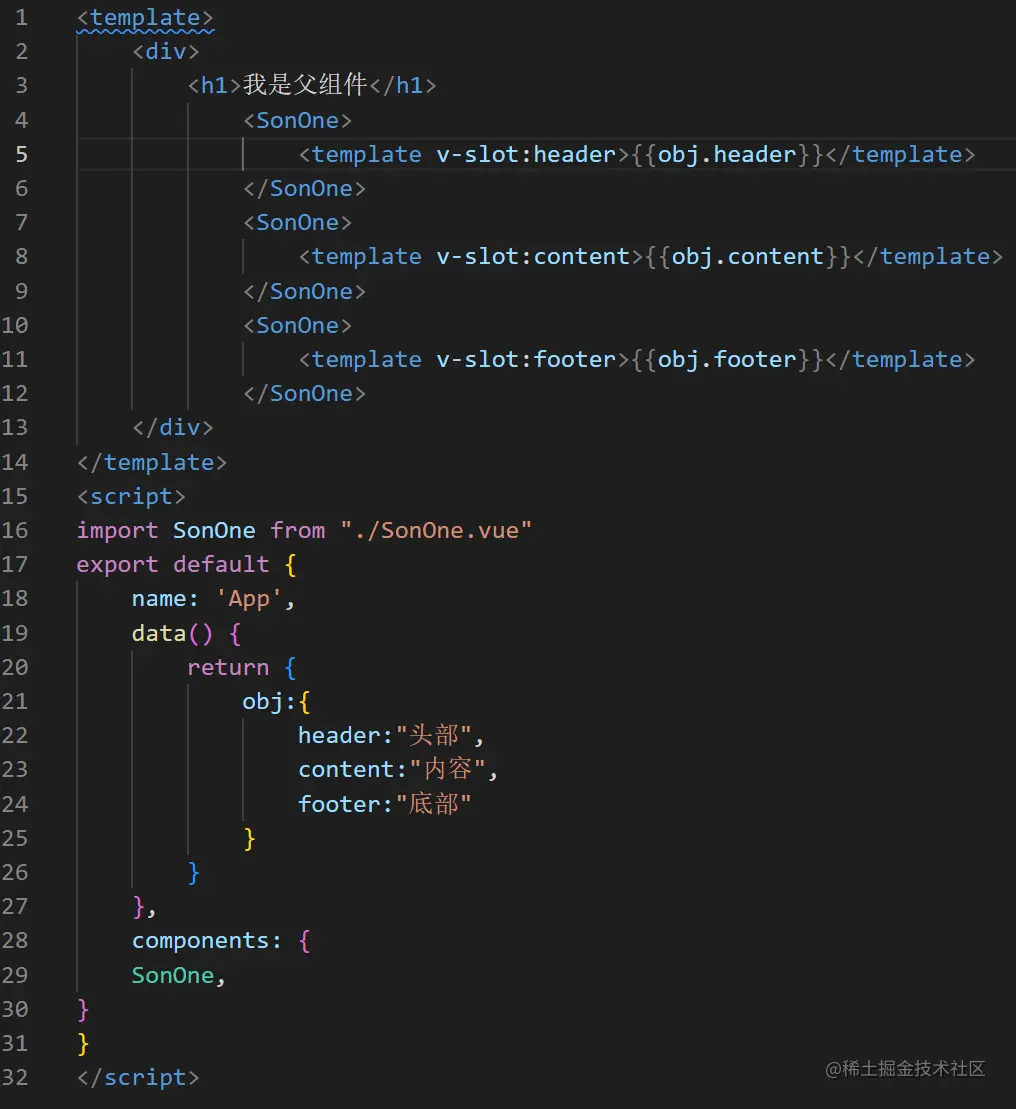Image resolution: width=1016 pixels, height=1109 pixels.
Task: Click the {{obj.content}} interpolation
Action: 748,256
